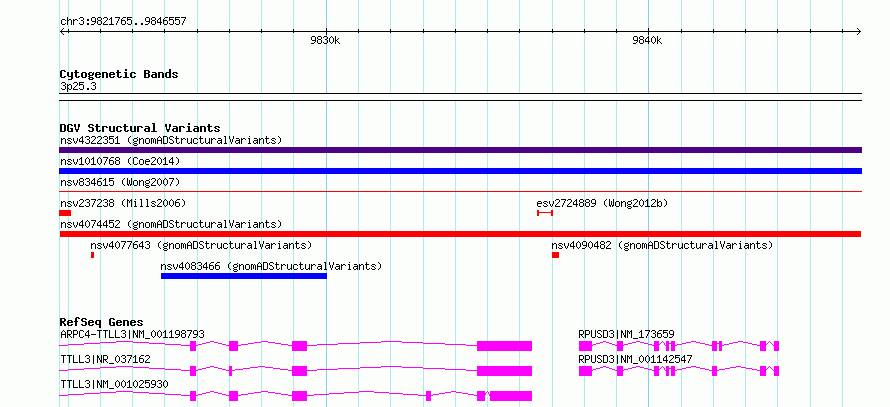Viewport: 890px width, 407px height.
Task: Click the nsv834615 (Wong2007) label
Action: coord(120,182)
